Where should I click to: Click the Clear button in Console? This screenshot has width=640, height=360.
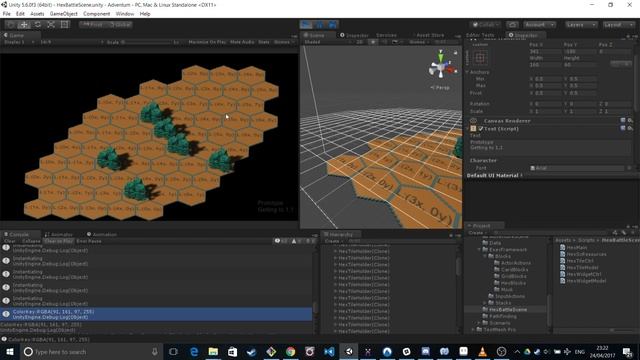[9, 241]
